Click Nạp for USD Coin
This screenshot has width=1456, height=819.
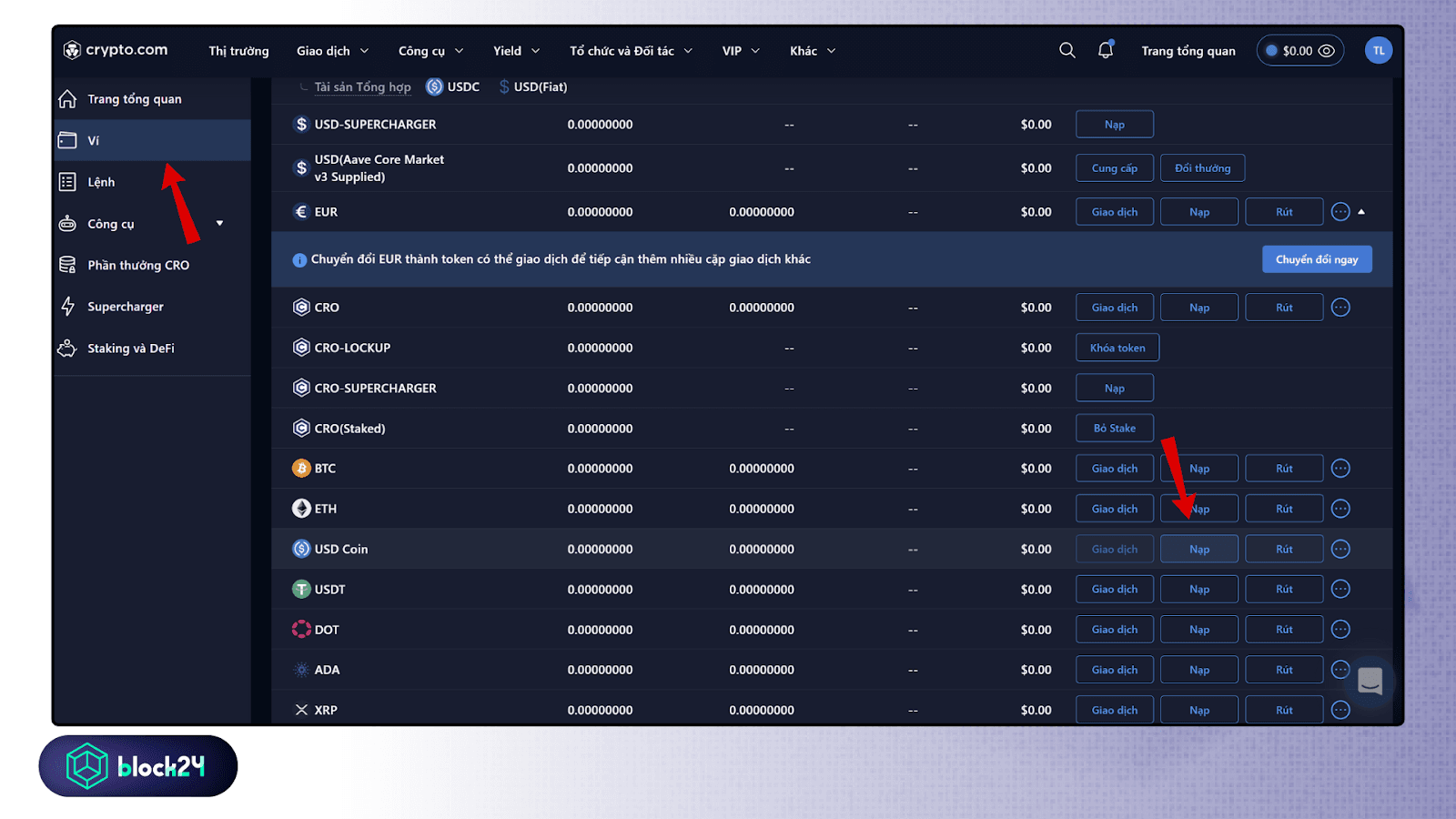[x=1199, y=549]
